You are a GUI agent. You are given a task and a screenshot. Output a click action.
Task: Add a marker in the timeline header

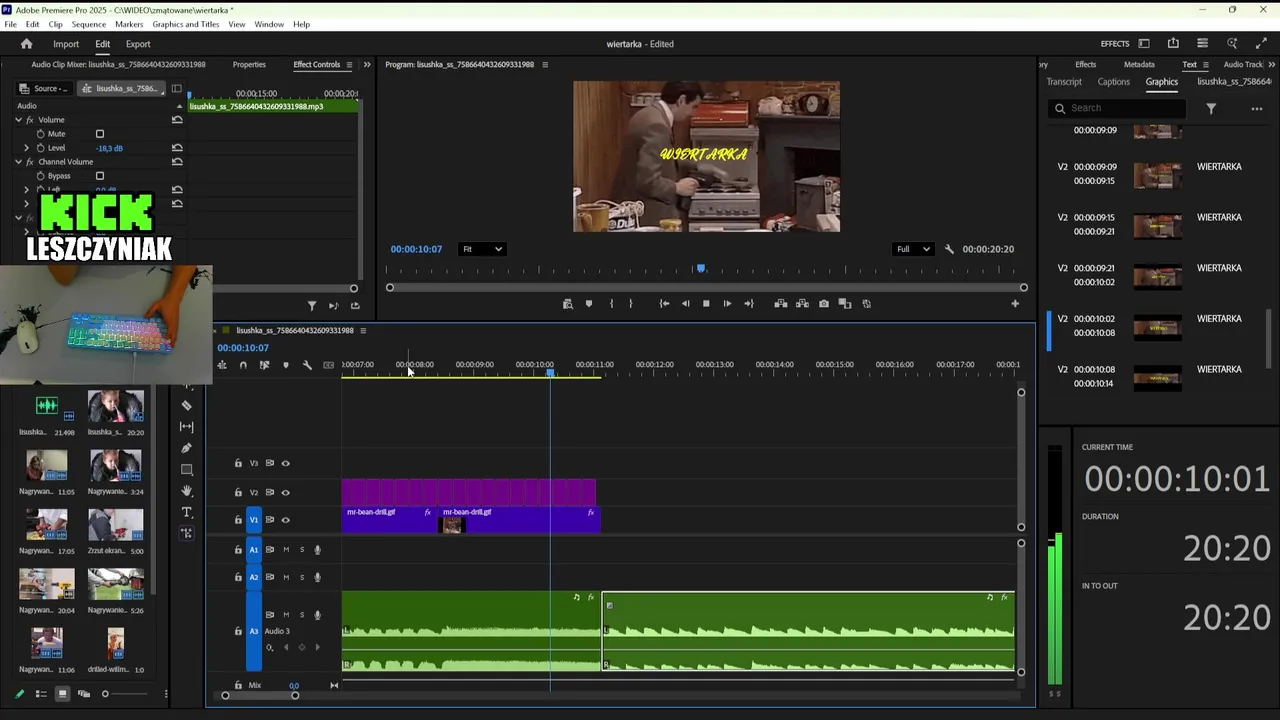click(286, 365)
